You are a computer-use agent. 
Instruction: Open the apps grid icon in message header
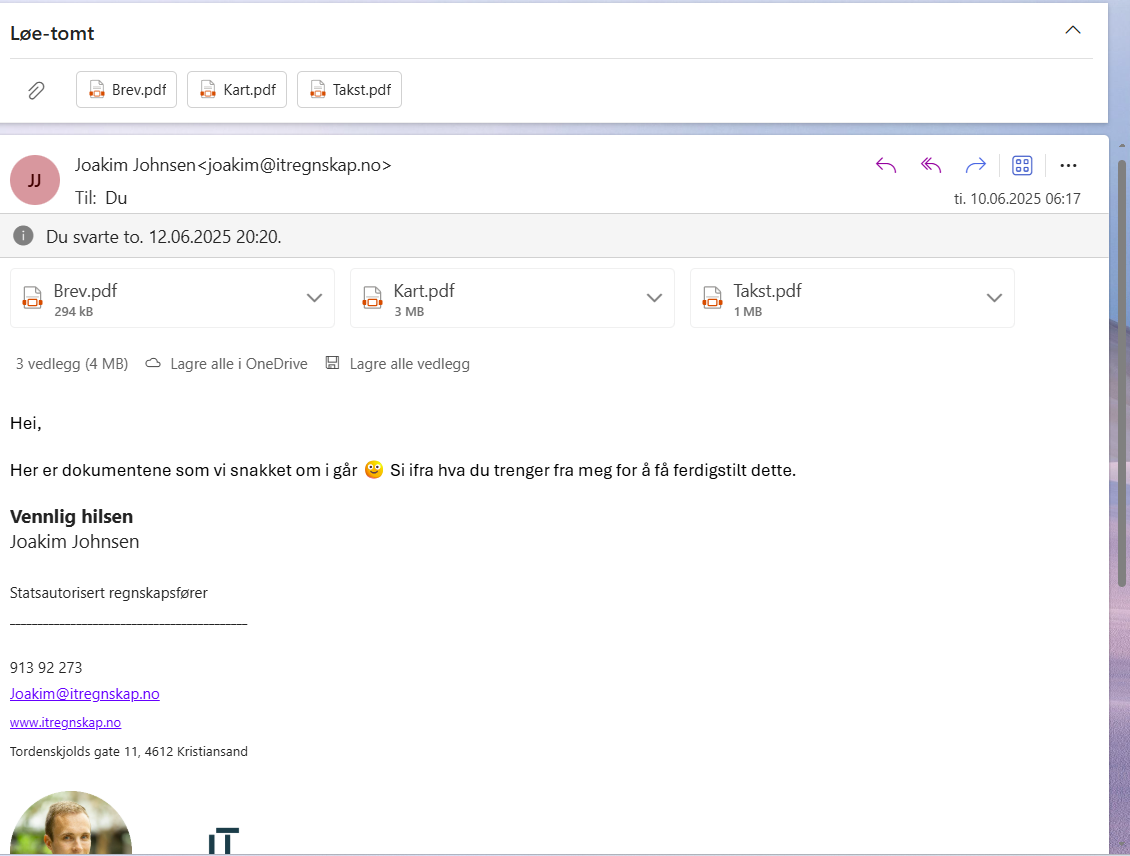pos(1022,165)
